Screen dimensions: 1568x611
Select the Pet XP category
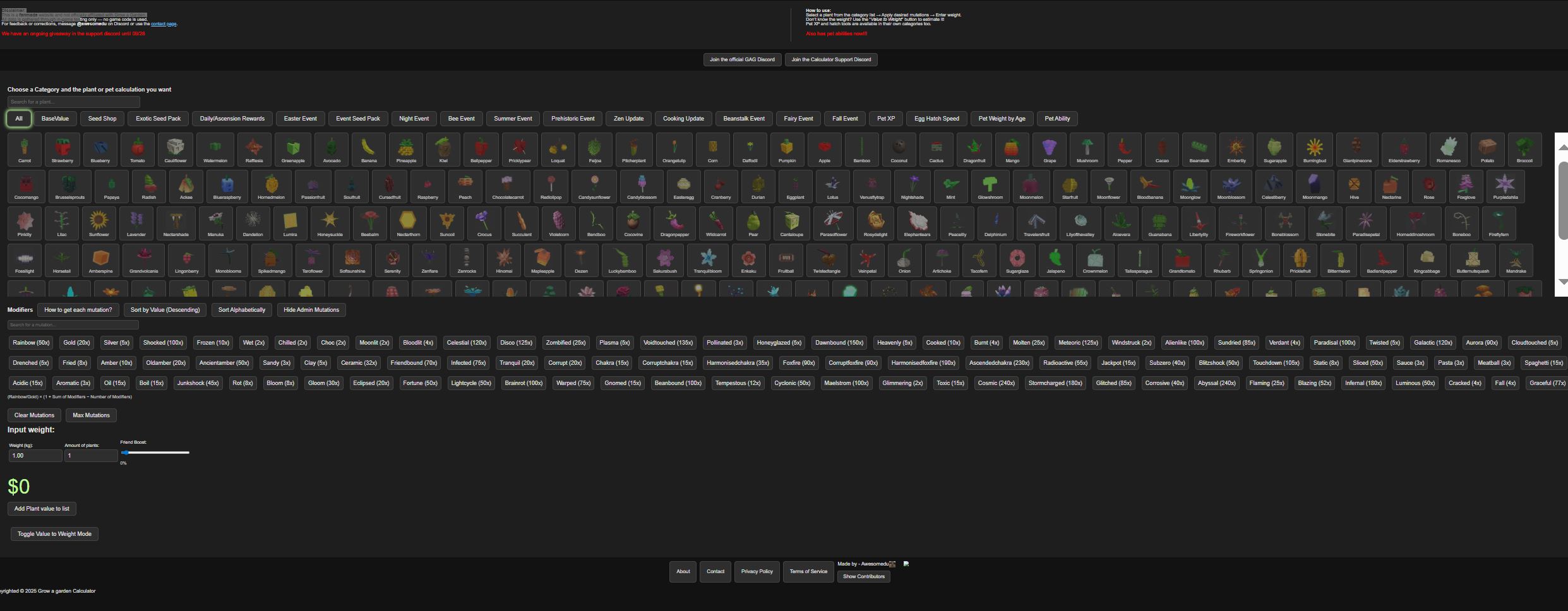coord(886,119)
